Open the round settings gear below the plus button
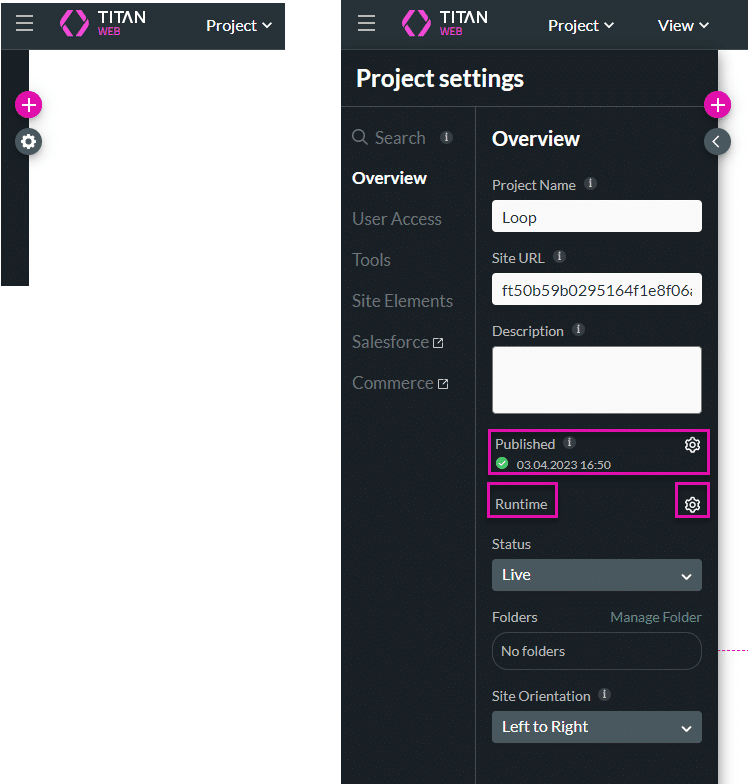Viewport: 748px width, 784px height. tap(29, 142)
